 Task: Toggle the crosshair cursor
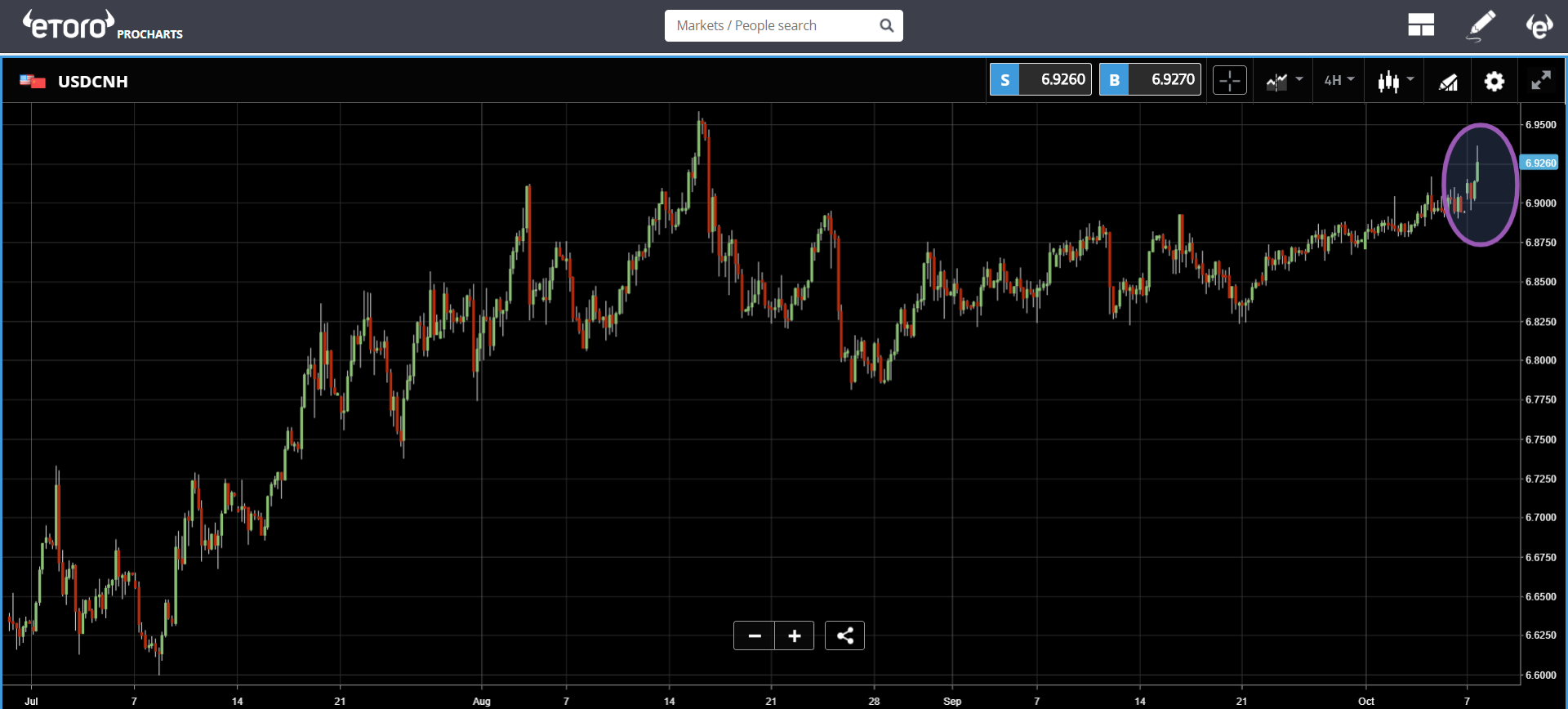(x=1229, y=80)
